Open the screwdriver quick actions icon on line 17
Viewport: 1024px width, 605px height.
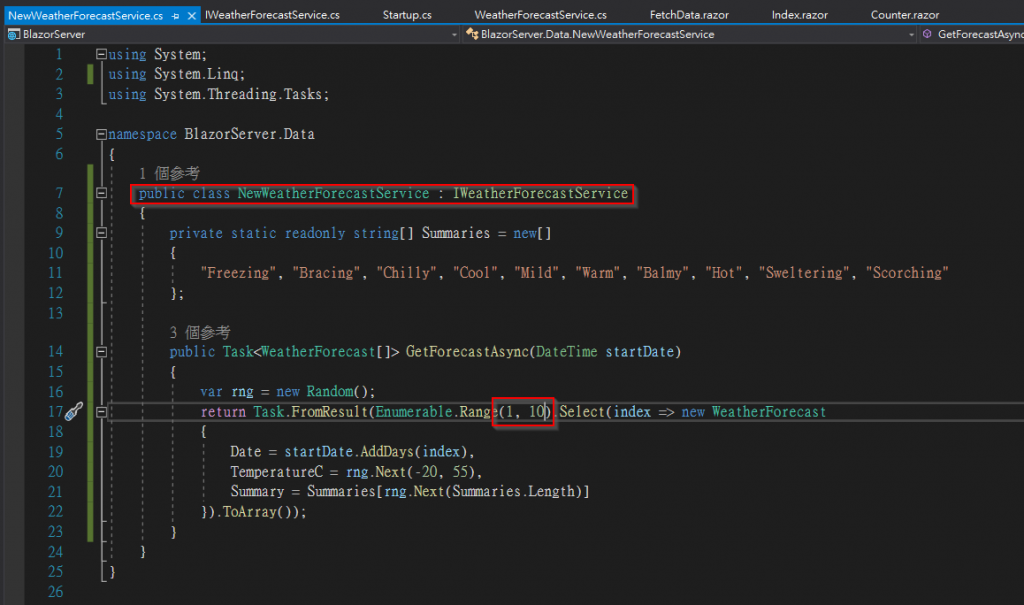point(74,411)
